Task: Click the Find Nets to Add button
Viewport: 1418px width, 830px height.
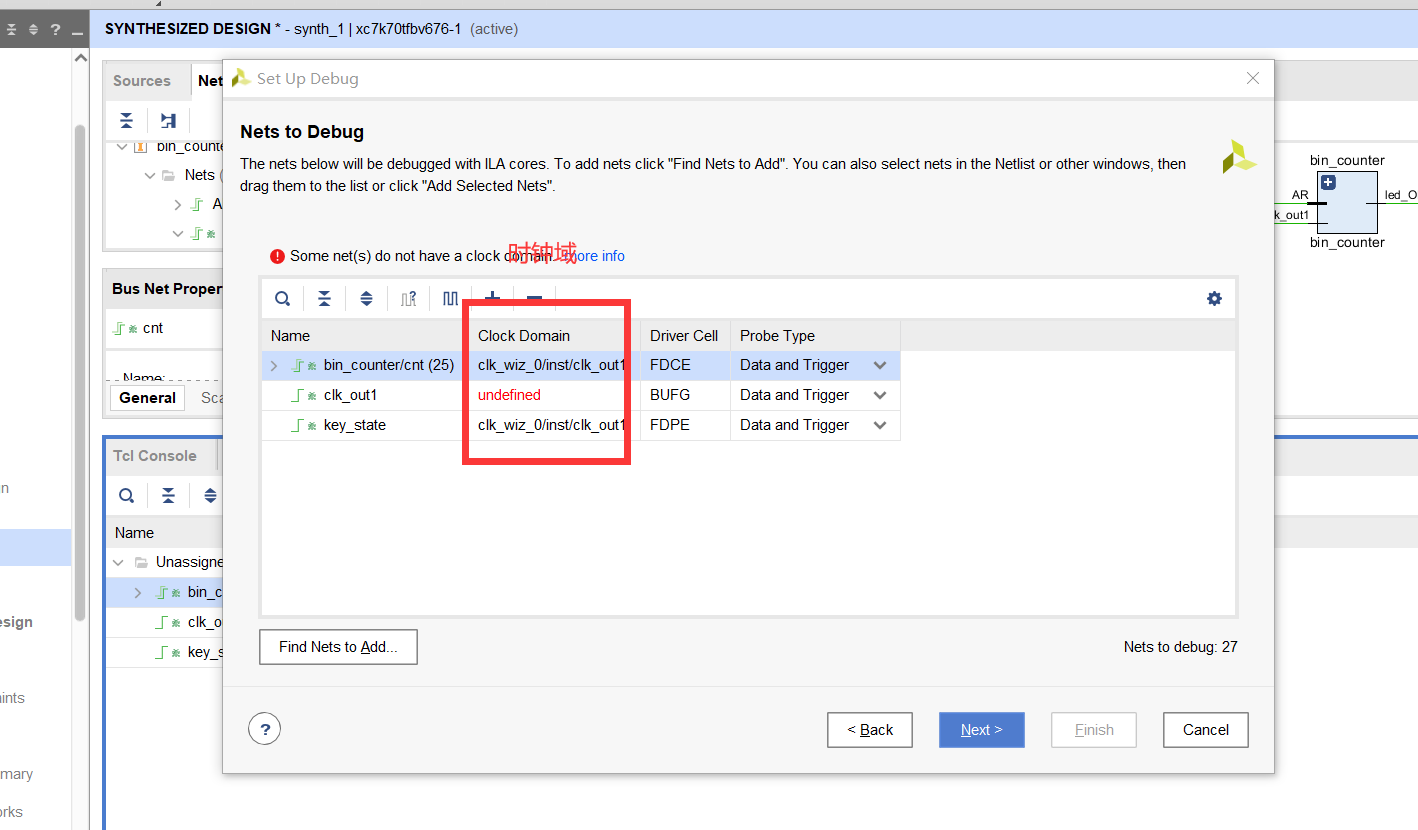Action: click(x=338, y=647)
